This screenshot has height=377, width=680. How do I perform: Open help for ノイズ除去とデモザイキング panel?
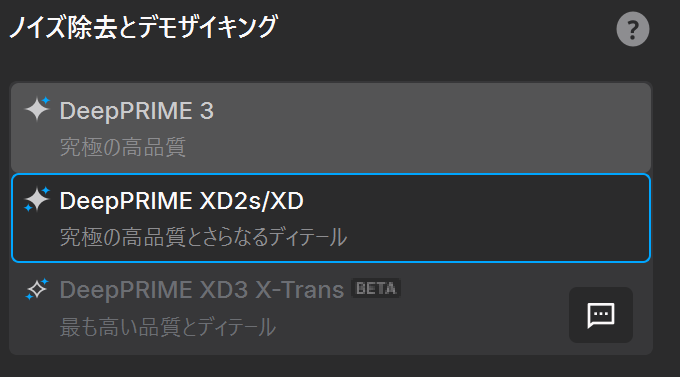point(633,30)
